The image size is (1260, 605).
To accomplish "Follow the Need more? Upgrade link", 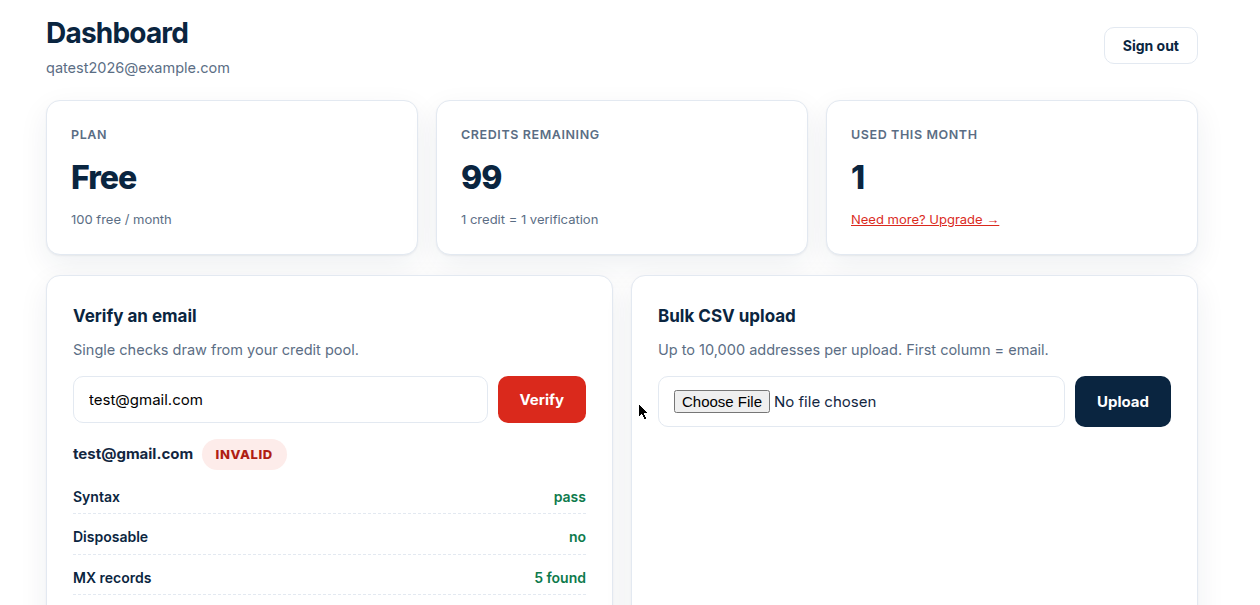I will tap(924, 220).
